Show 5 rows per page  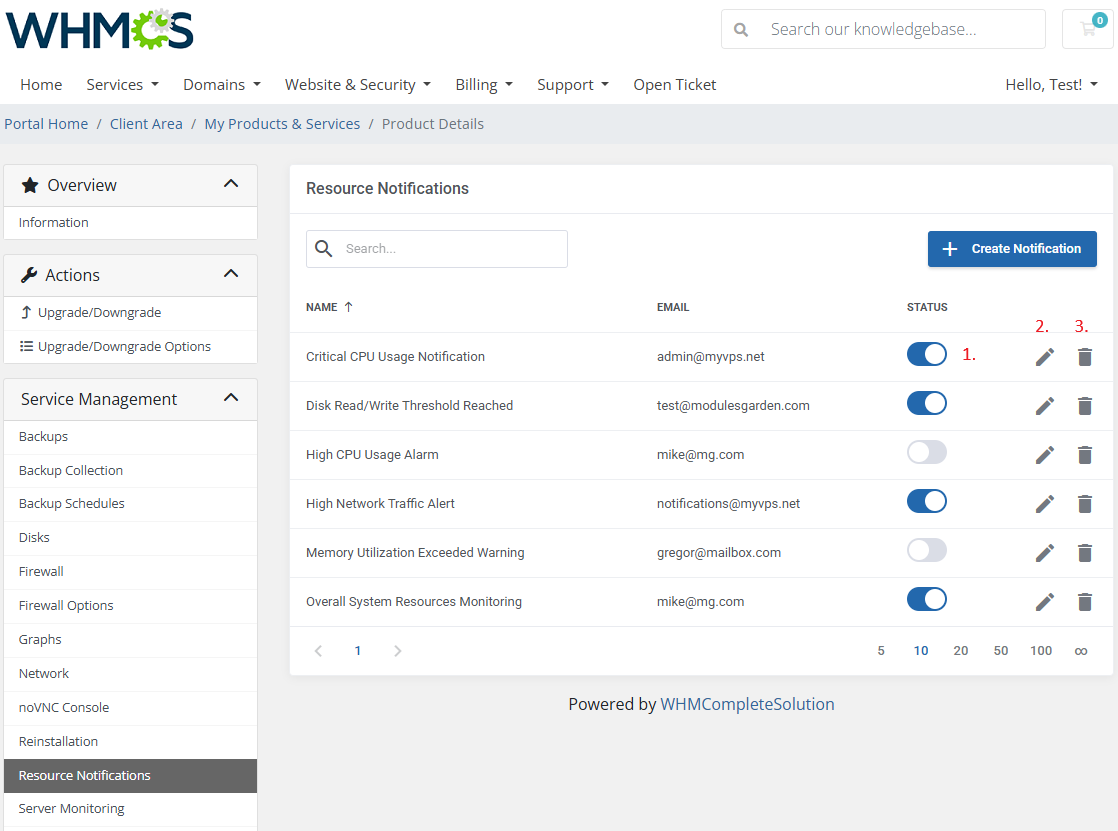click(x=881, y=651)
